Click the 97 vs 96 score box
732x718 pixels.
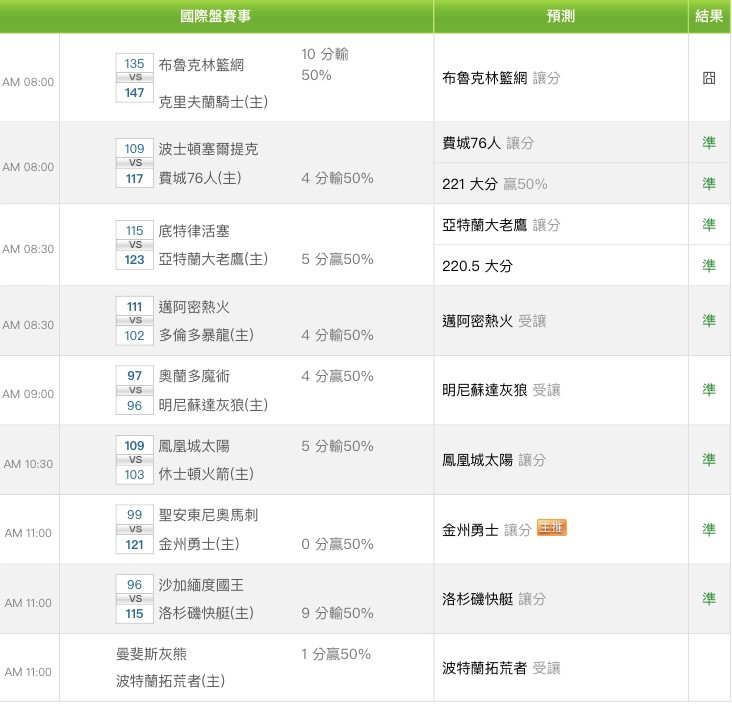pyautogui.click(x=134, y=390)
